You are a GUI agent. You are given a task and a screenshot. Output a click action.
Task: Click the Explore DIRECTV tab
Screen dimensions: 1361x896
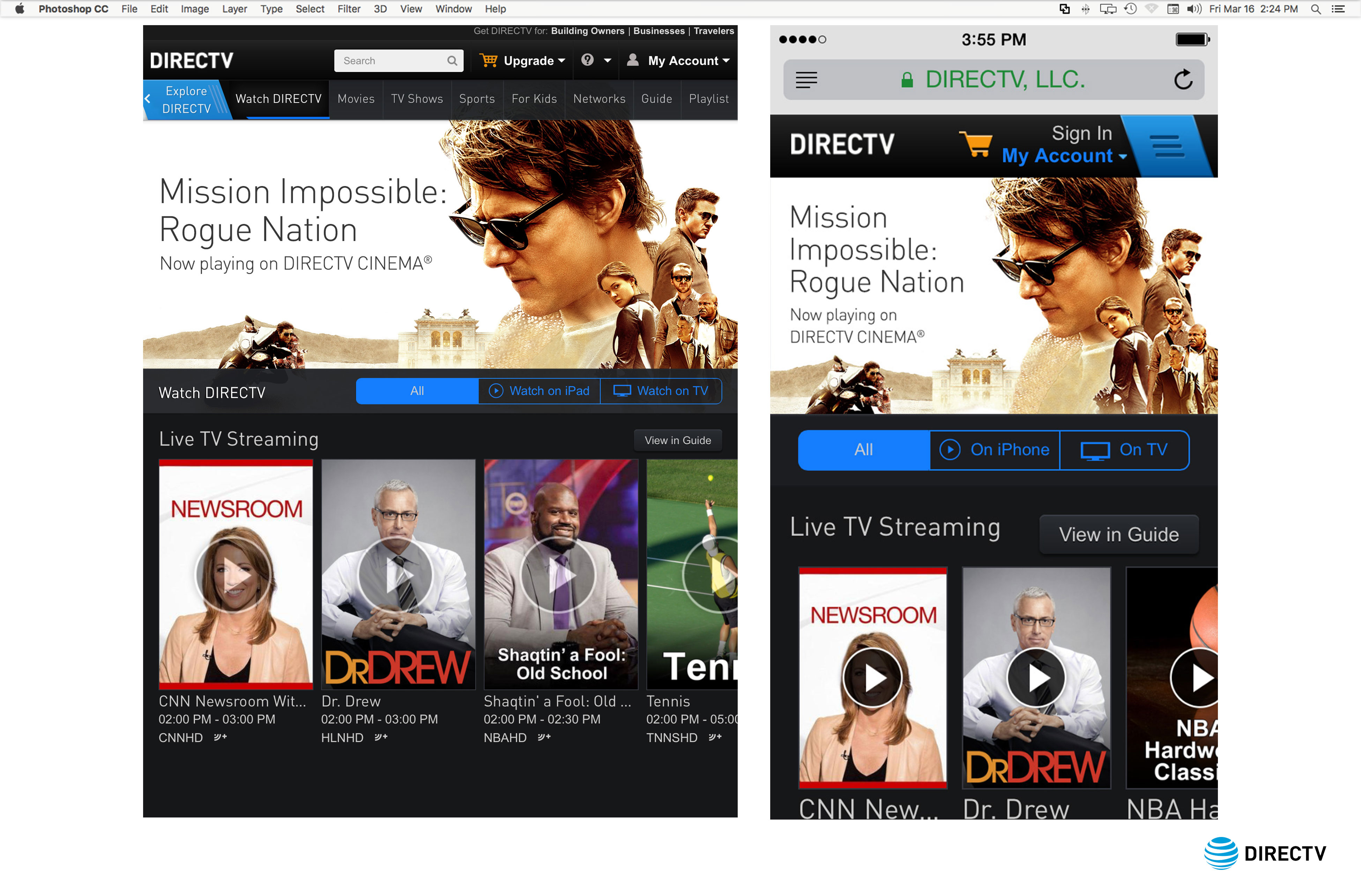coord(186,99)
